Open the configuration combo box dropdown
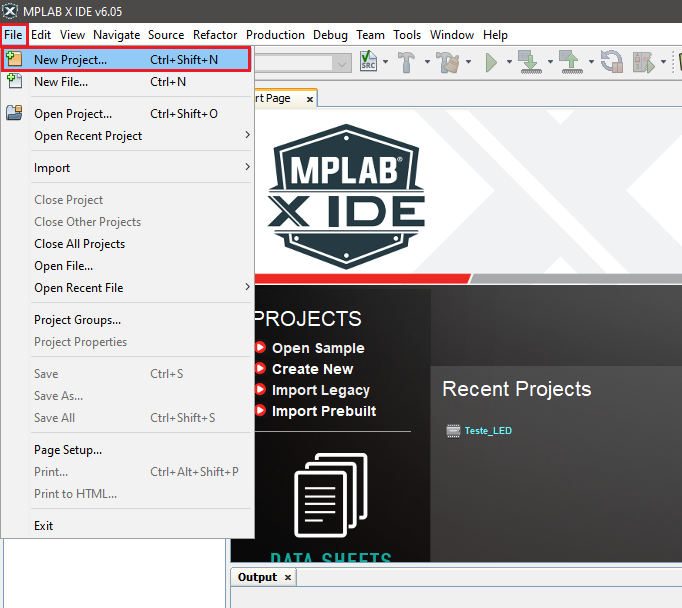 (x=342, y=64)
